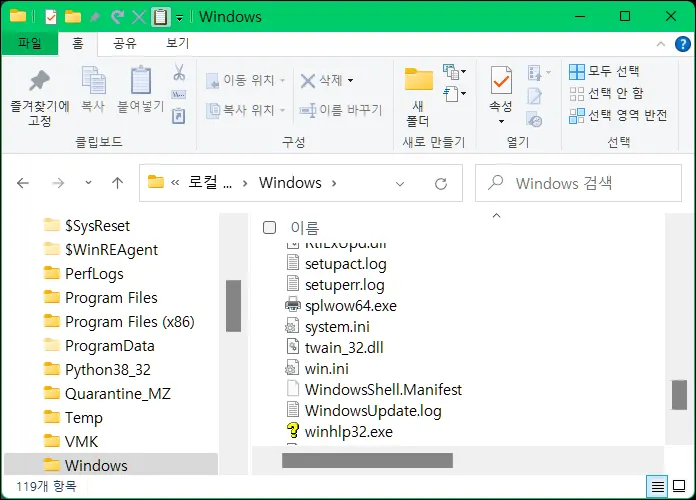Screen dimensions: 696x500
Task: Expand the address bar history dropdown
Action: click(x=400, y=183)
